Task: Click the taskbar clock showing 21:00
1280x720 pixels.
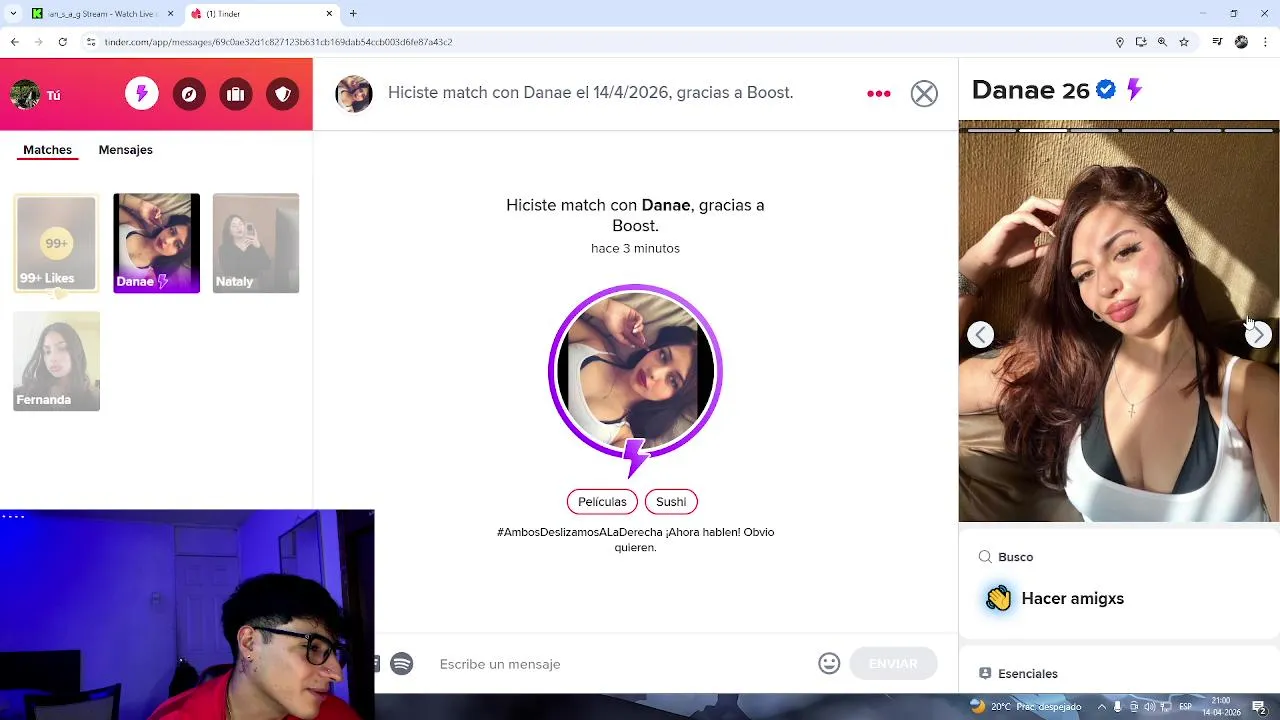Action: 1221,707
